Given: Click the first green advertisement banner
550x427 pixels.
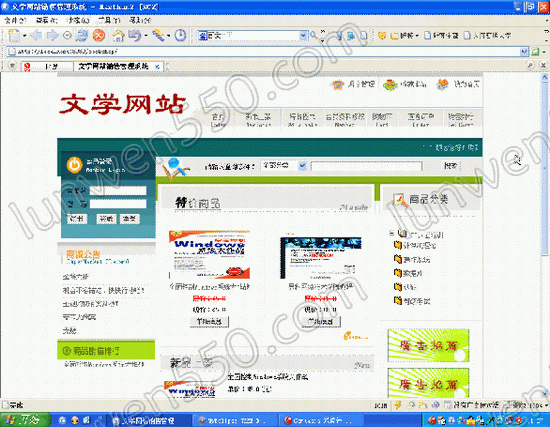Looking at the screenshot, I should (428, 345).
